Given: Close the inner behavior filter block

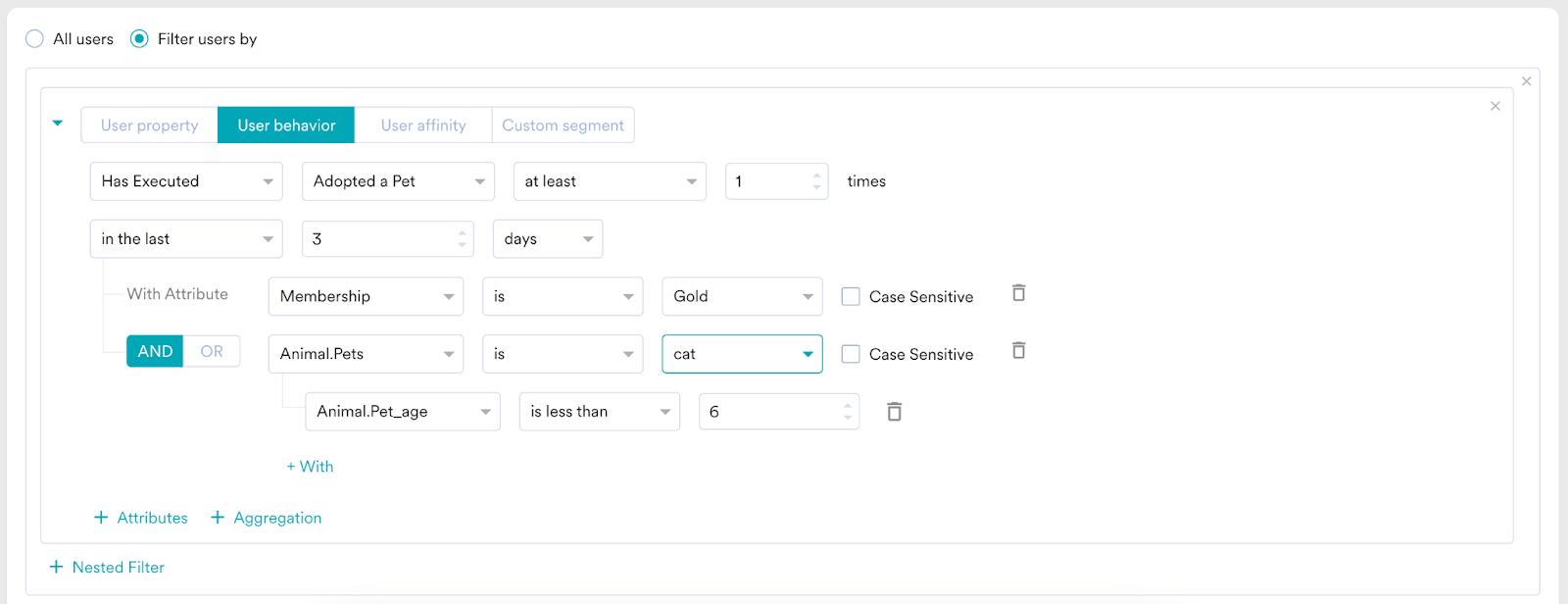Looking at the screenshot, I should [1494, 106].
